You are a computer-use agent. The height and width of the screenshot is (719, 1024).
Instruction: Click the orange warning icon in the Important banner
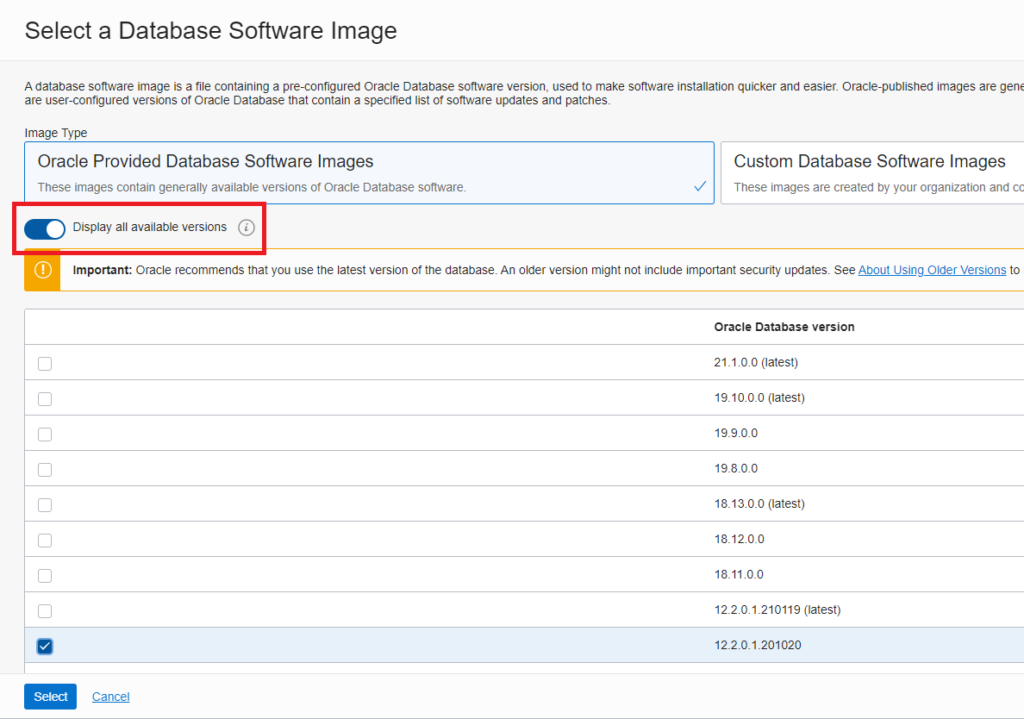tap(43, 270)
